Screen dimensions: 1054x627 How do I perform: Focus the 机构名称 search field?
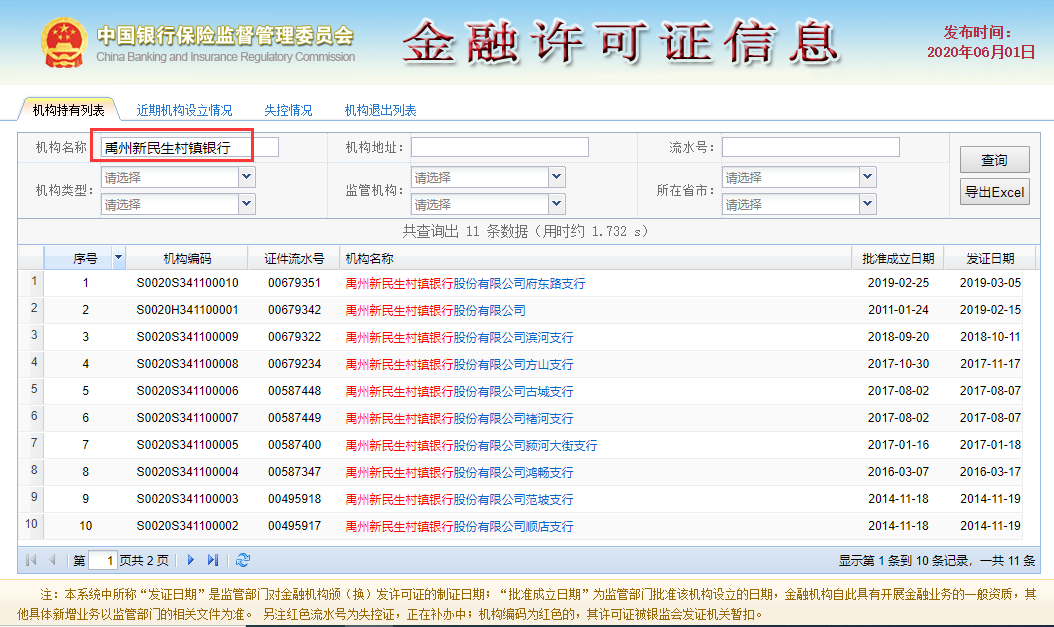[x=190, y=147]
